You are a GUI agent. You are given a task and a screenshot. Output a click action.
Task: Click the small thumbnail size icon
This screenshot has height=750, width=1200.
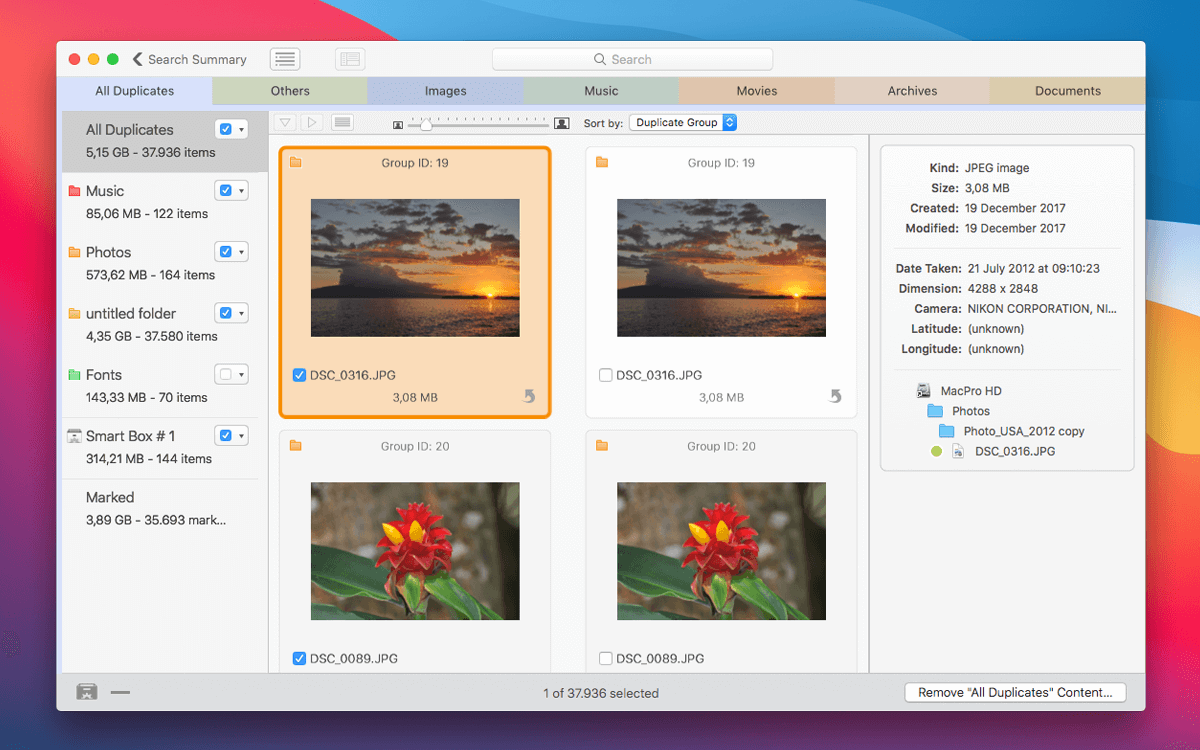pyautogui.click(x=398, y=124)
